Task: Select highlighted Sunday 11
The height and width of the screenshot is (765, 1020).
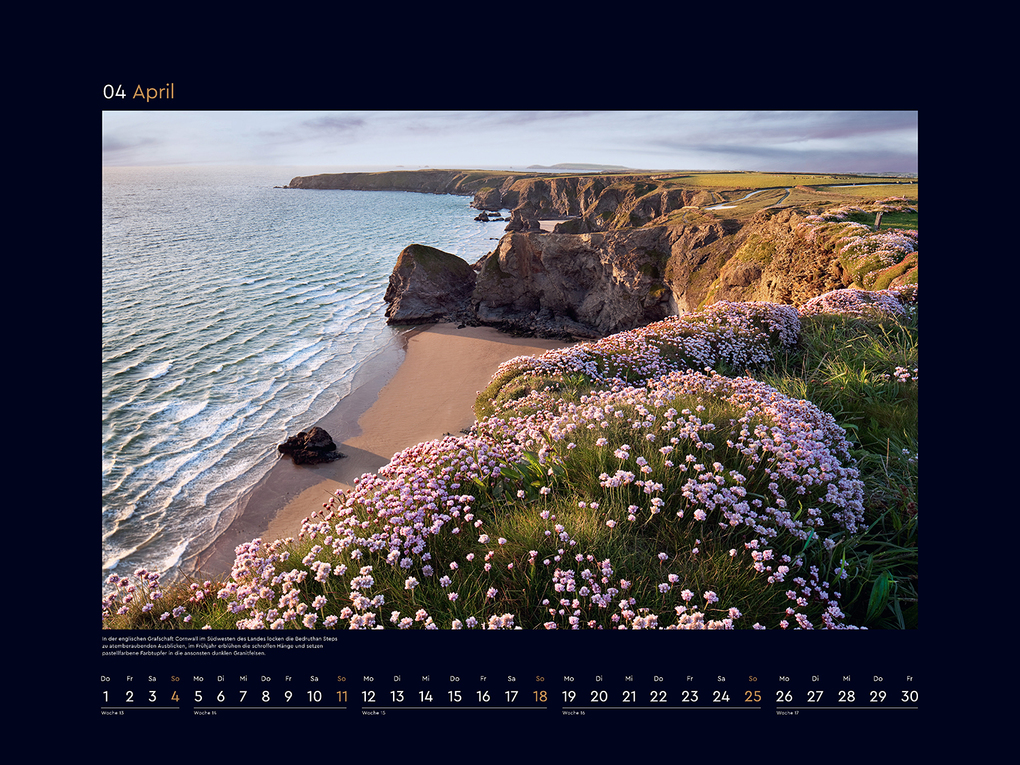Action: point(342,696)
